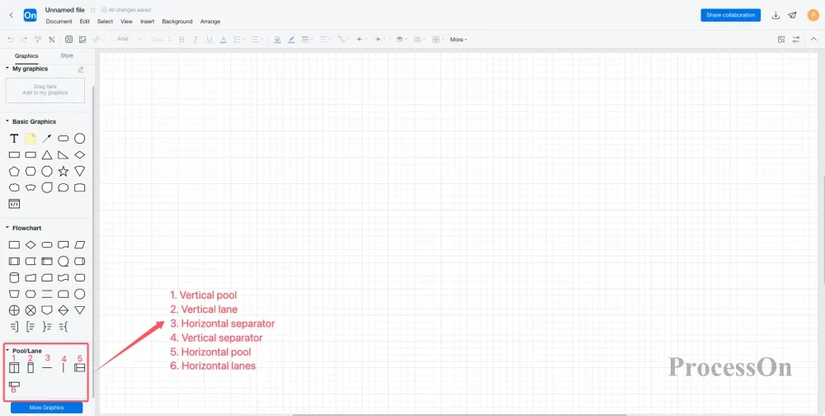
Task: Click the ProcessOn logo
Action: pyautogui.click(x=30, y=15)
